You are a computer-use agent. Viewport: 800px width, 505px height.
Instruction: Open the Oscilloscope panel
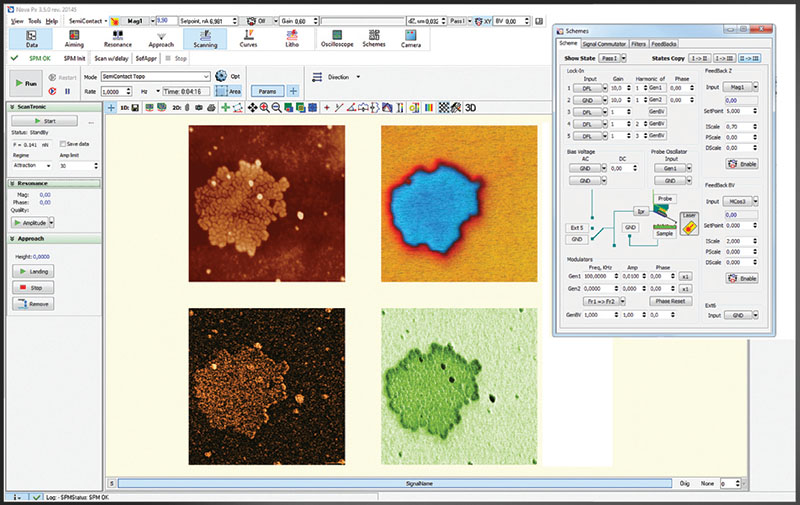coord(335,38)
